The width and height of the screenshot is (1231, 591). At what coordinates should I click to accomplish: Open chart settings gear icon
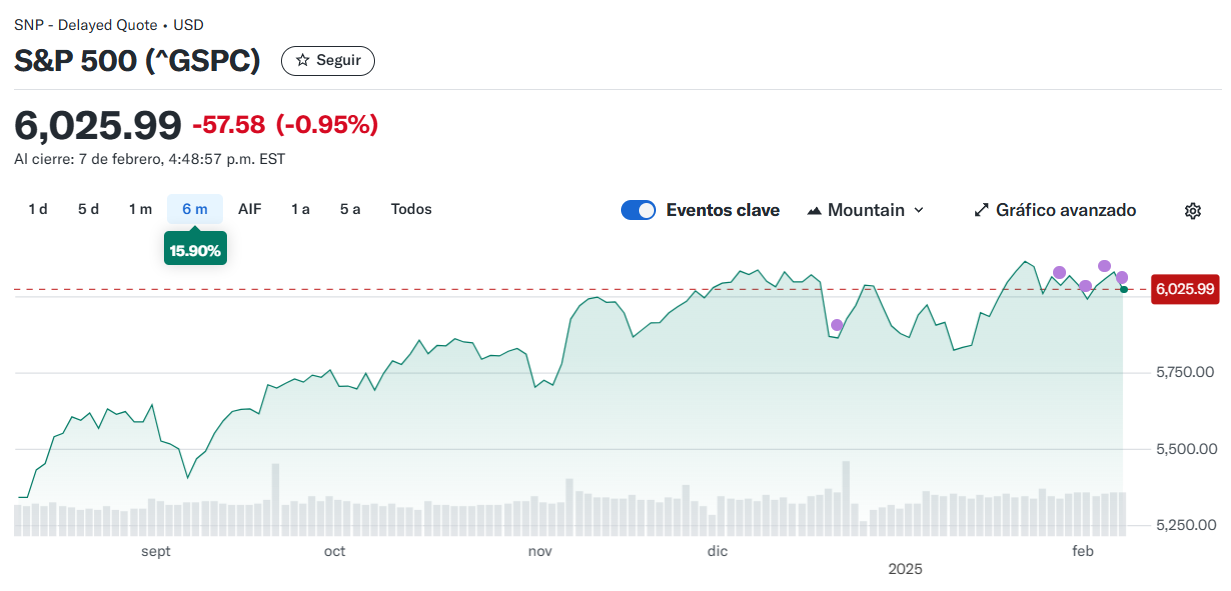[x=1192, y=210]
